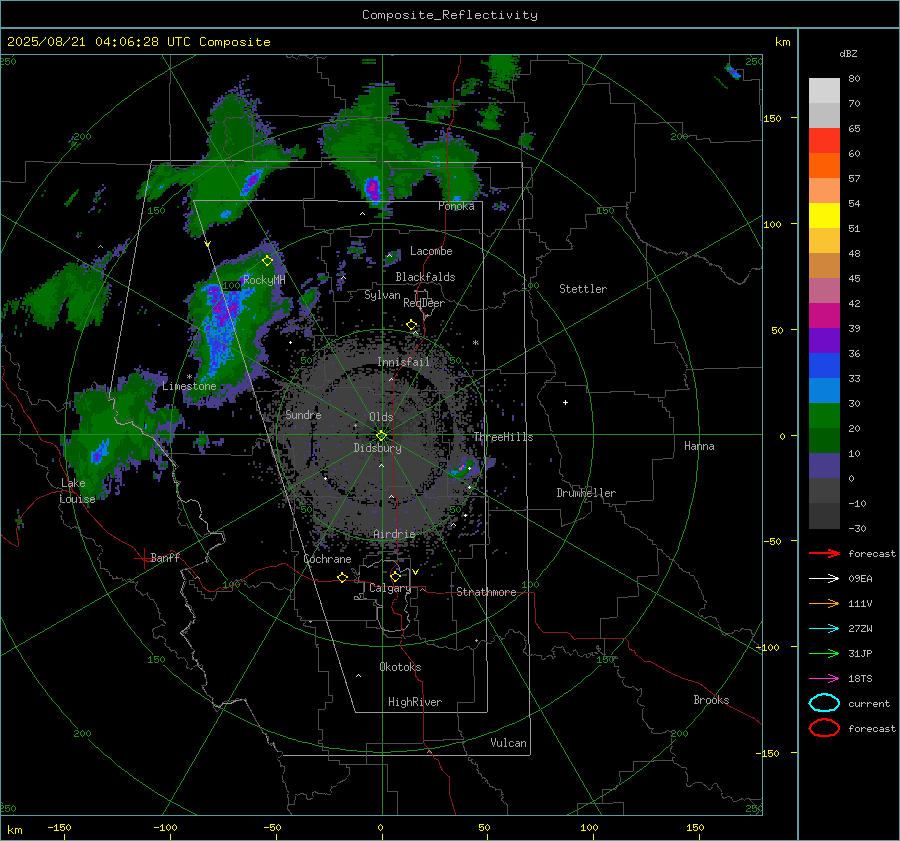Click the magenta swatch in dBZ scale
The height and width of the screenshot is (841, 900).
[824, 316]
